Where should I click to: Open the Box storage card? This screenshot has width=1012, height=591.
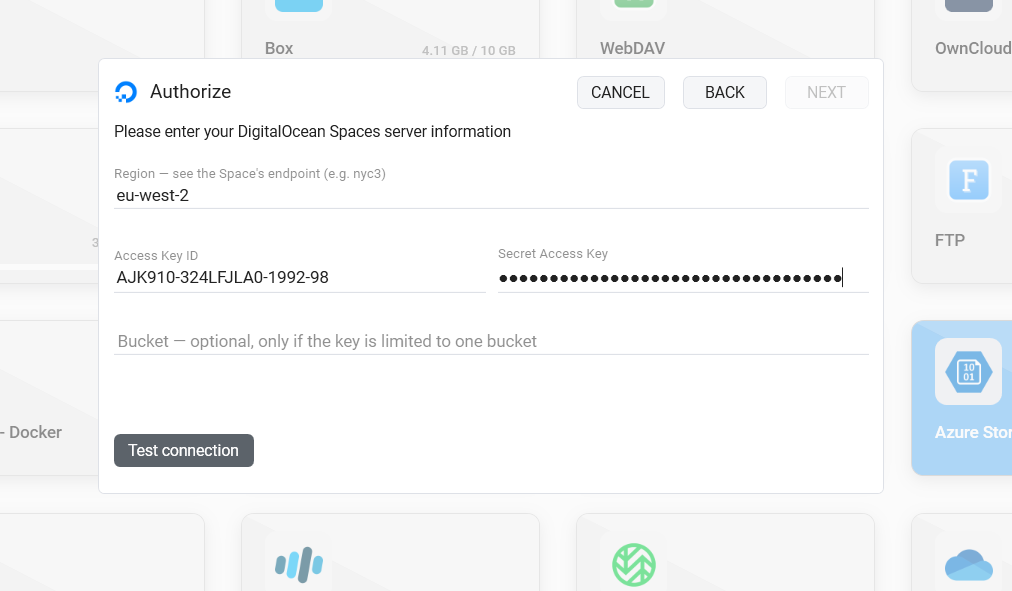tap(390, 29)
